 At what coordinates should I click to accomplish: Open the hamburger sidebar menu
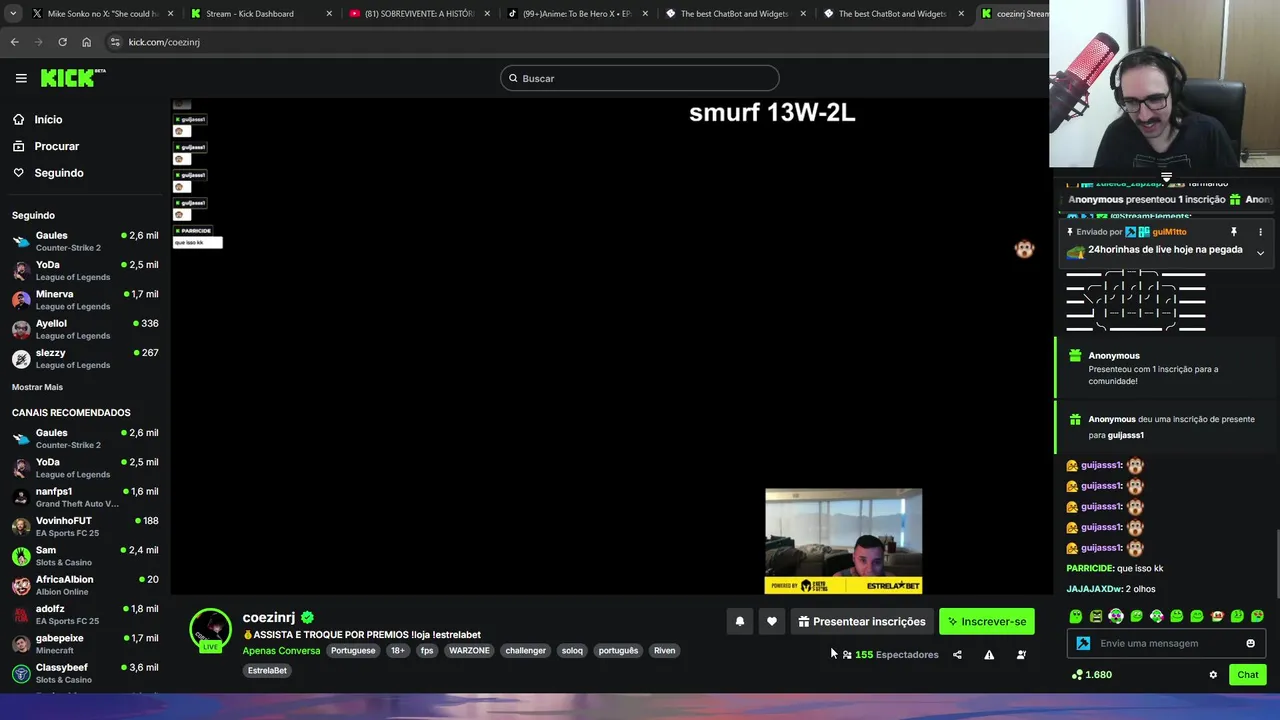21,78
